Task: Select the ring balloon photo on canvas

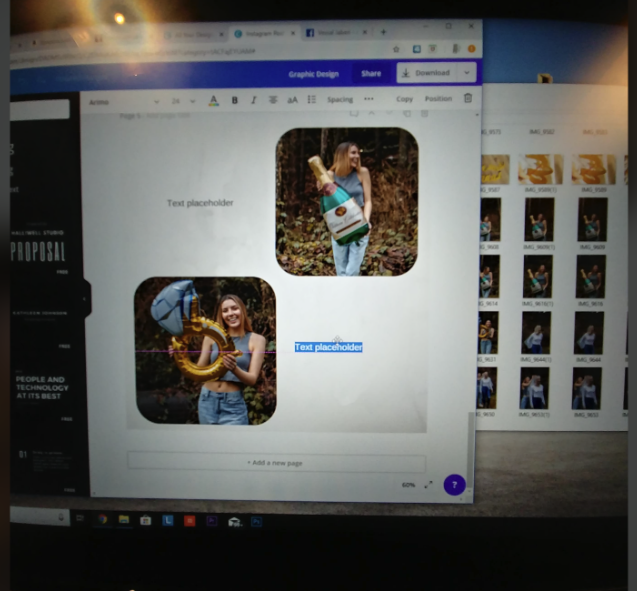Action: [206, 351]
